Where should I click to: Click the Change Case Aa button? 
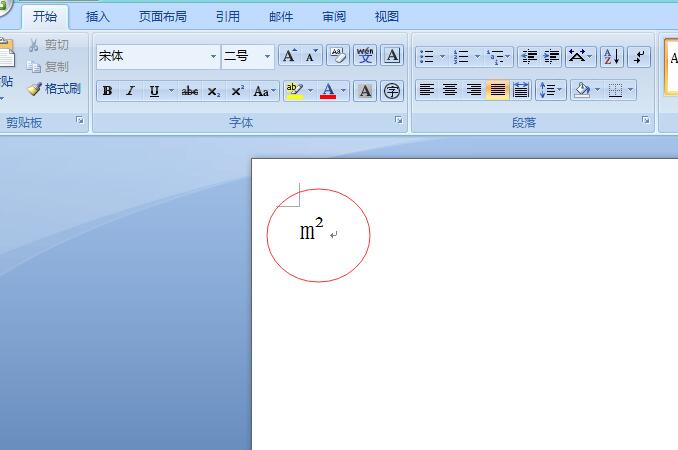[x=264, y=91]
